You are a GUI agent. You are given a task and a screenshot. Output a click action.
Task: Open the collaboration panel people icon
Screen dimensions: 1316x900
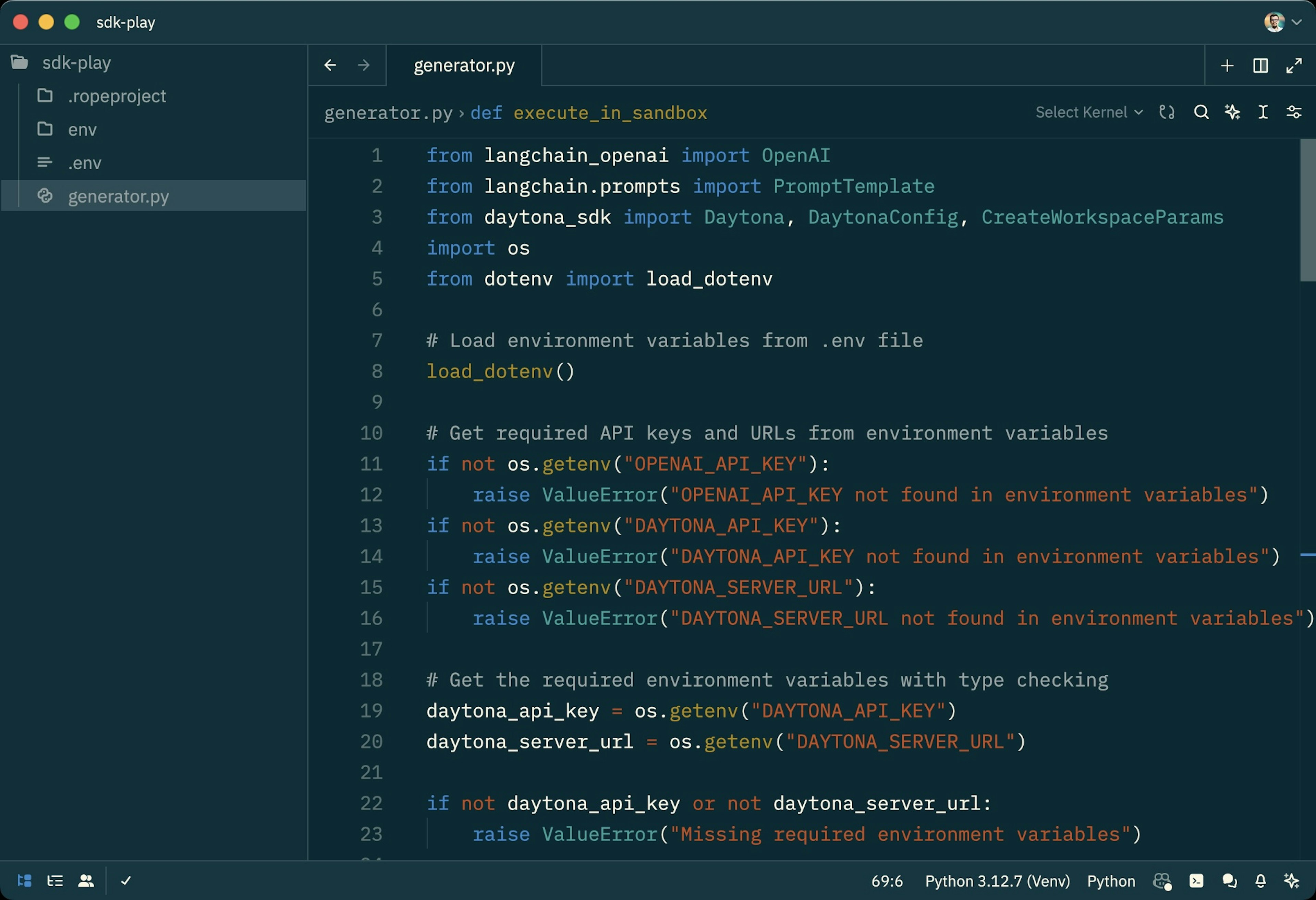86,881
